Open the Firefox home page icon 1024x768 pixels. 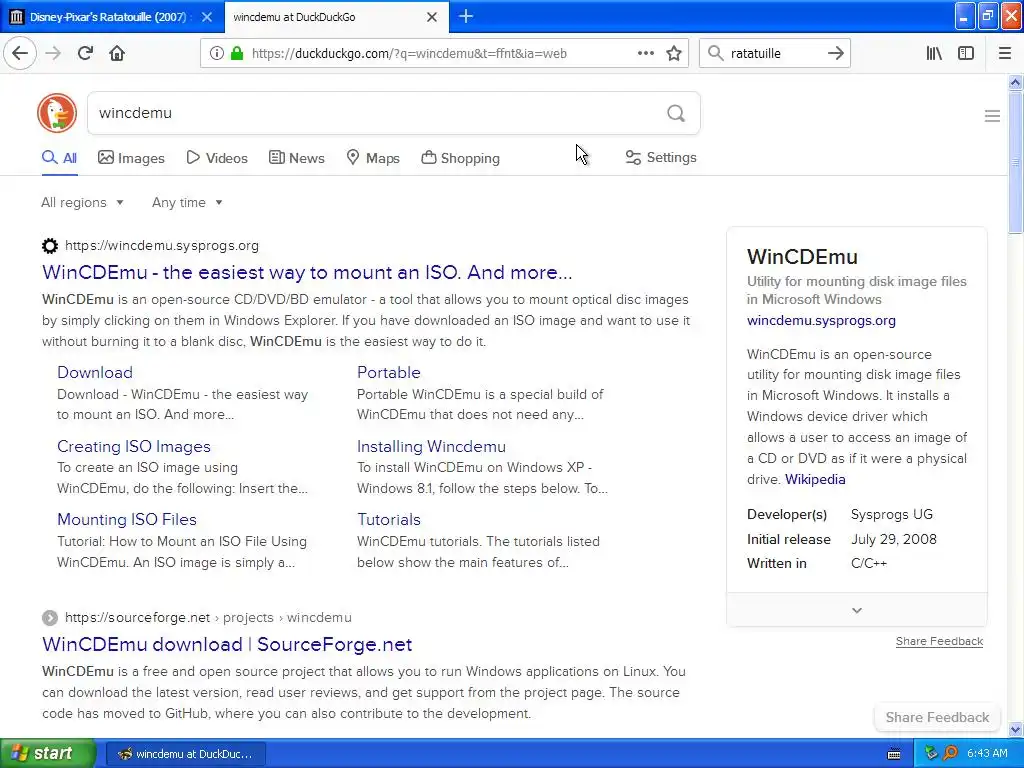(x=117, y=53)
